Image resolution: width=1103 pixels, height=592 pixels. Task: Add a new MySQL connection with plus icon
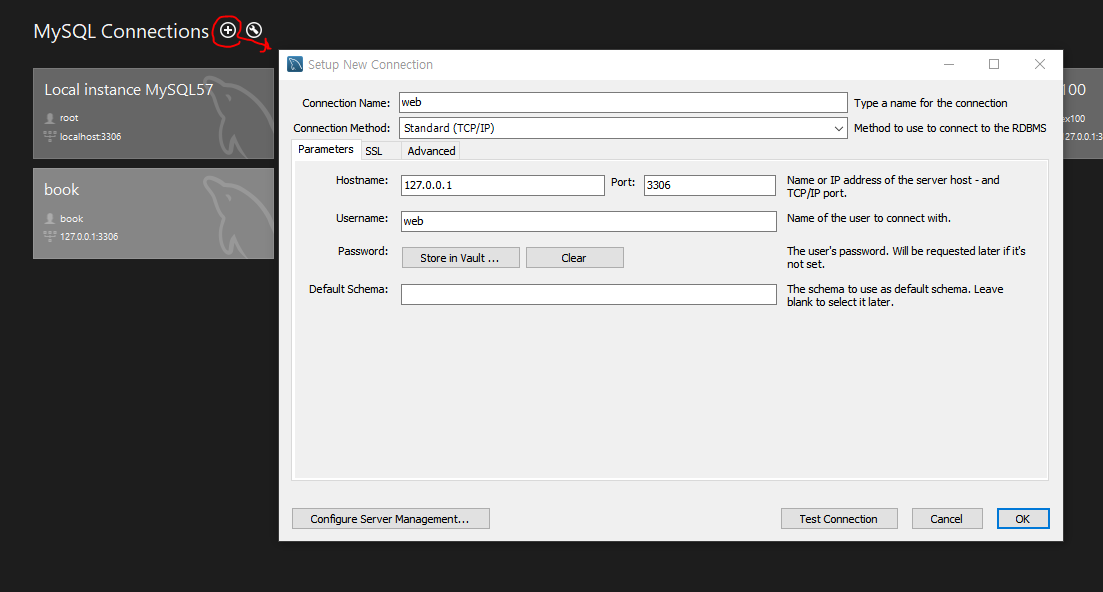227,30
